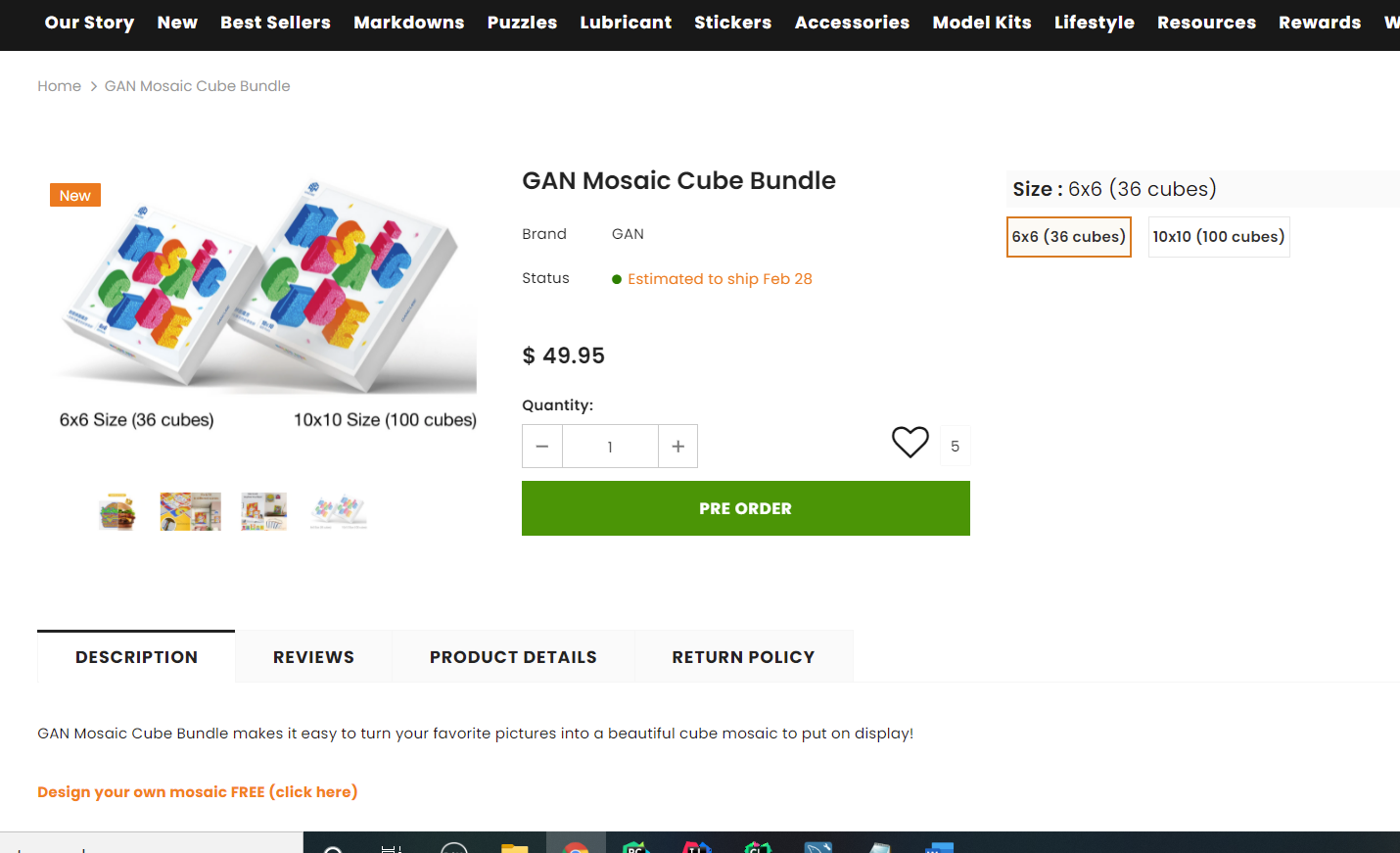Select the fourth thumbnail of two boxes
The image size is (1400, 853).
338,511
